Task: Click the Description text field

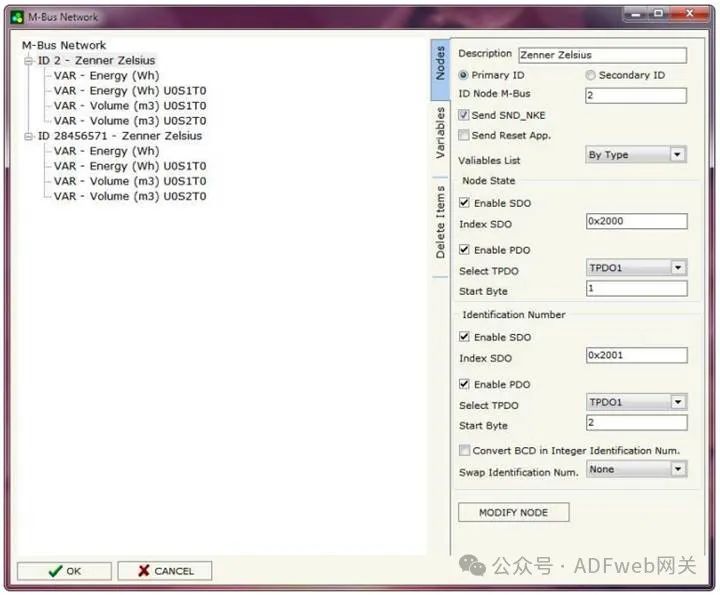Action: (602, 55)
